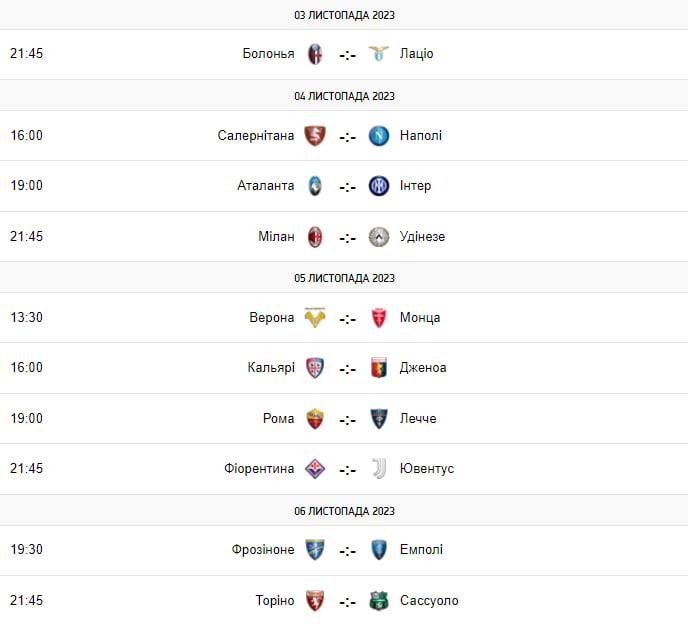Select the Inter club badge
This screenshot has height=624, width=688.
(x=379, y=186)
